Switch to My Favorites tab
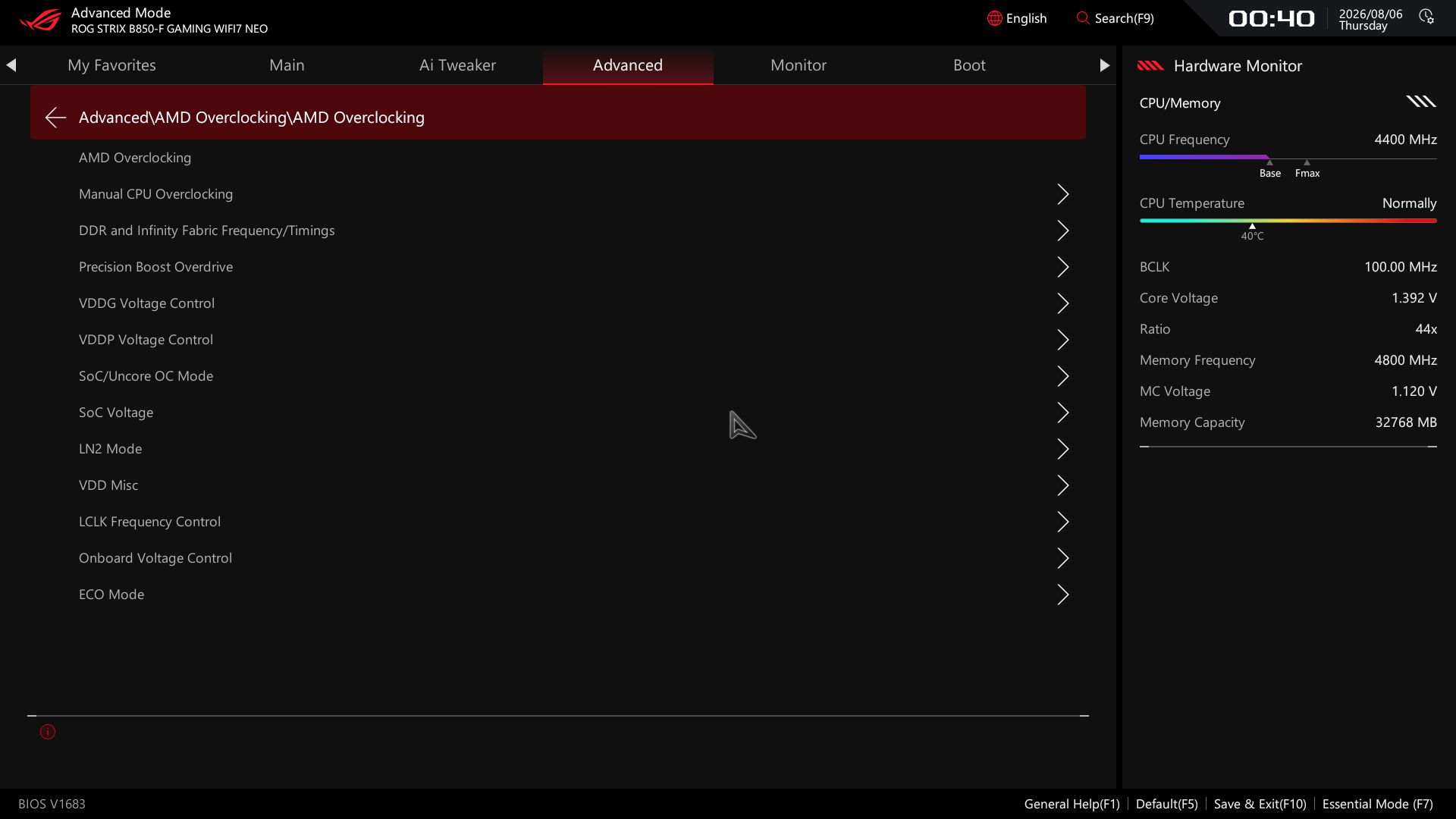This screenshot has height=819, width=1456. tap(111, 65)
